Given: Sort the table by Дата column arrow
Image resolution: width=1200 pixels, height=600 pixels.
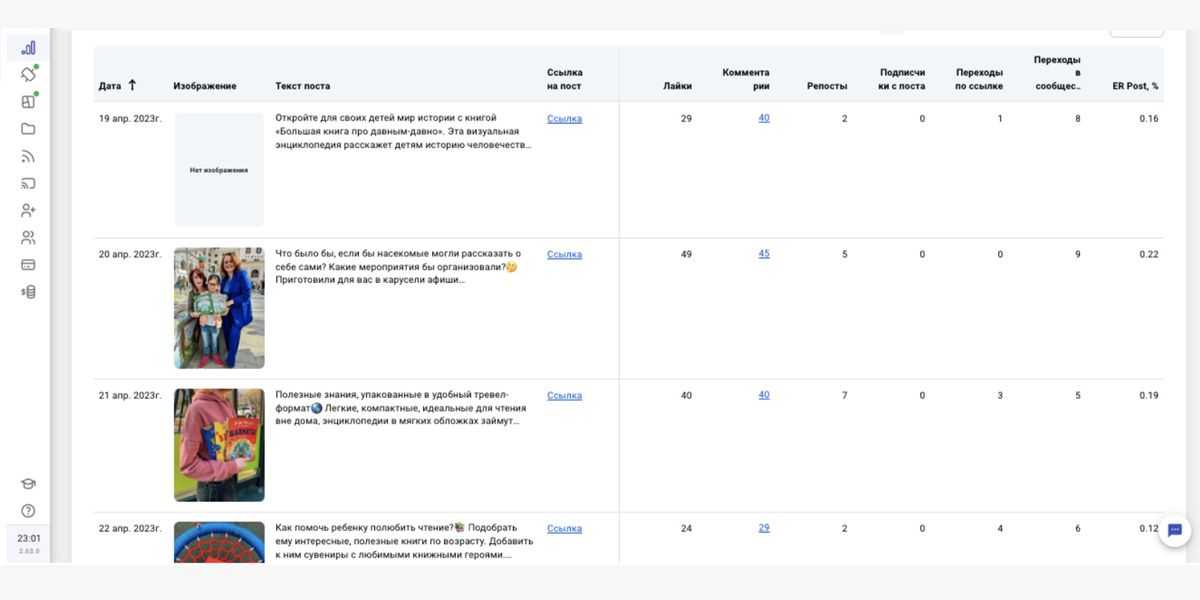Looking at the screenshot, I should [132, 85].
